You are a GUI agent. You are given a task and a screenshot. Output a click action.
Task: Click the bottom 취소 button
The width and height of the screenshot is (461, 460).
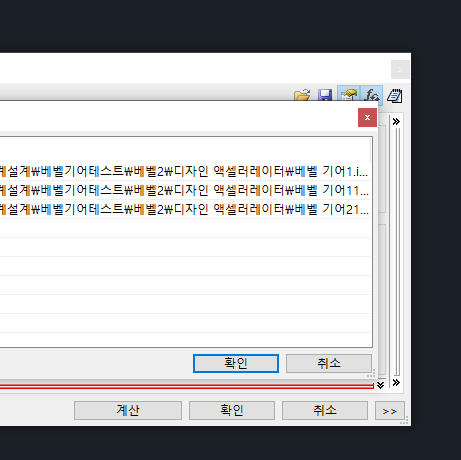click(x=325, y=410)
